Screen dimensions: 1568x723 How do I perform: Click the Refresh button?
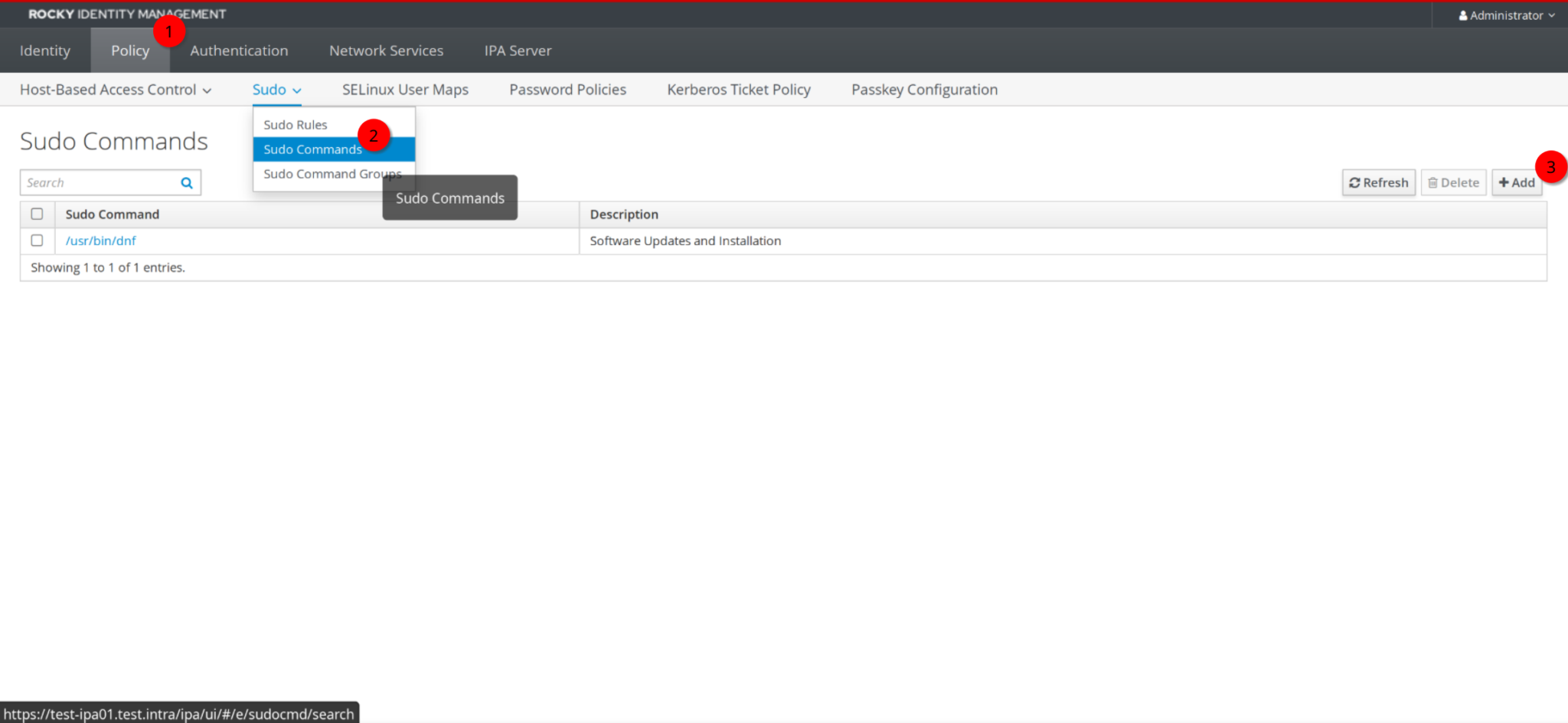1378,183
